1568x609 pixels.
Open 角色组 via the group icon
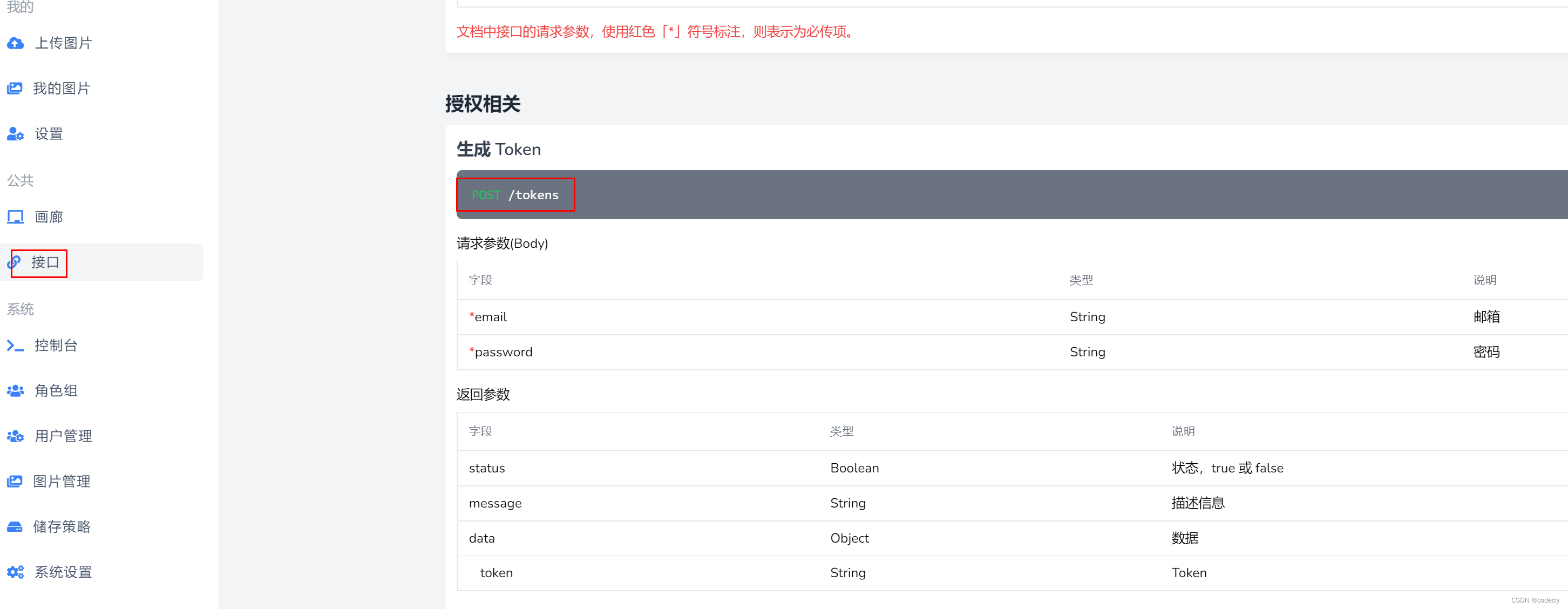[15, 390]
